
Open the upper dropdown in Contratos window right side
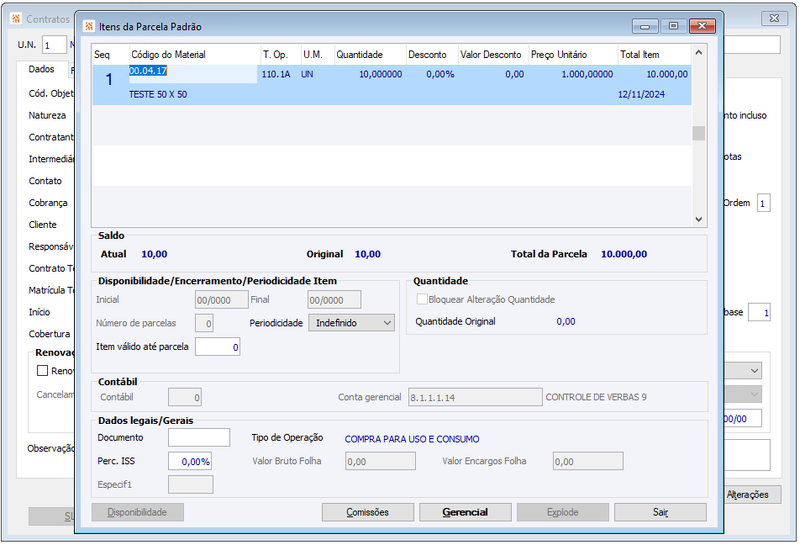click(754, 370)
